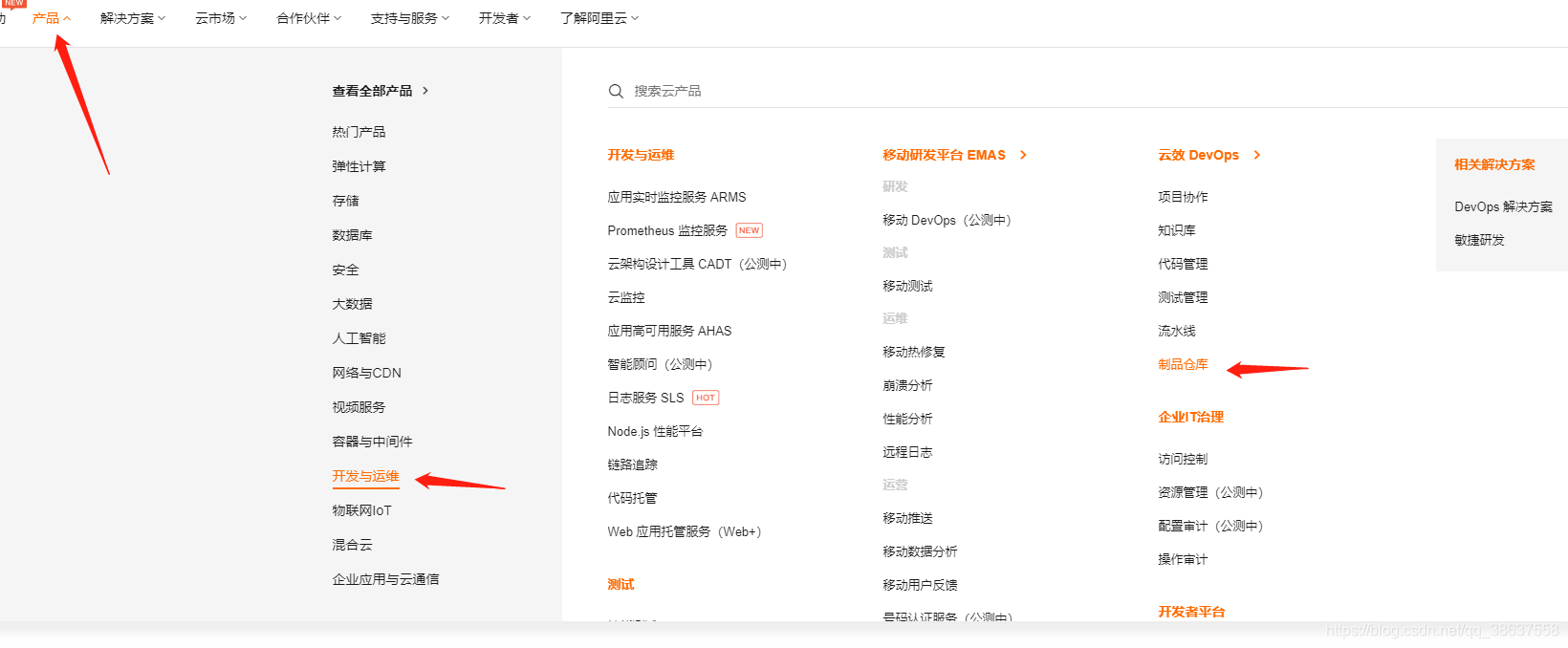
Task: Open 操作审计 link
Action: (x=1183, y=559)
